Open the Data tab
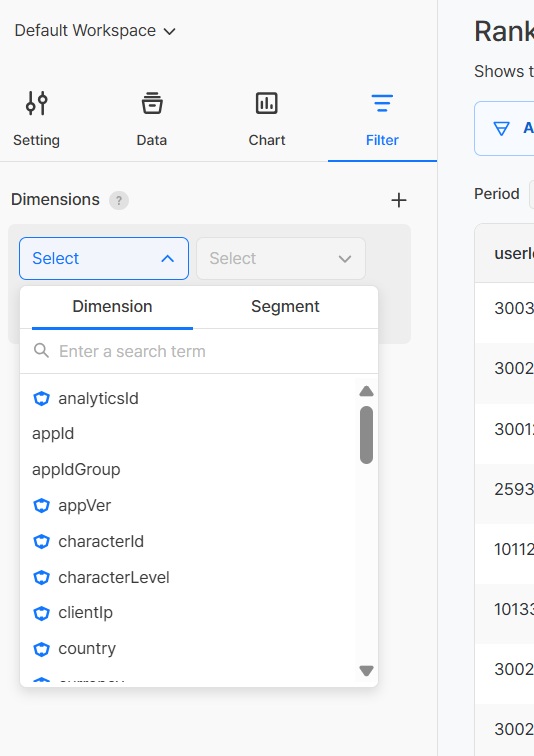534x756 pixels. pos(152,119)
